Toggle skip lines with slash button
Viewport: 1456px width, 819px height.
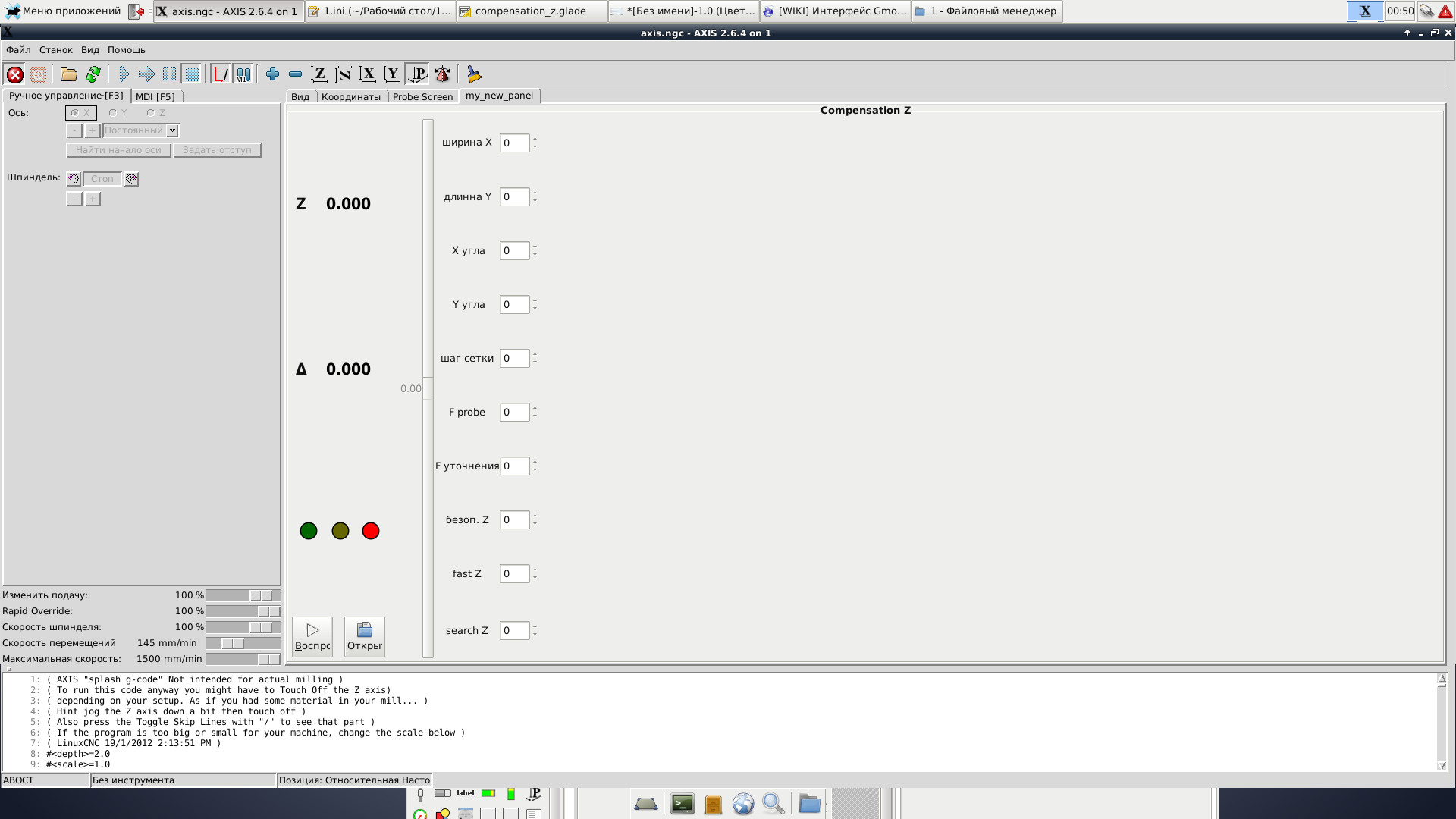(221, 74)
